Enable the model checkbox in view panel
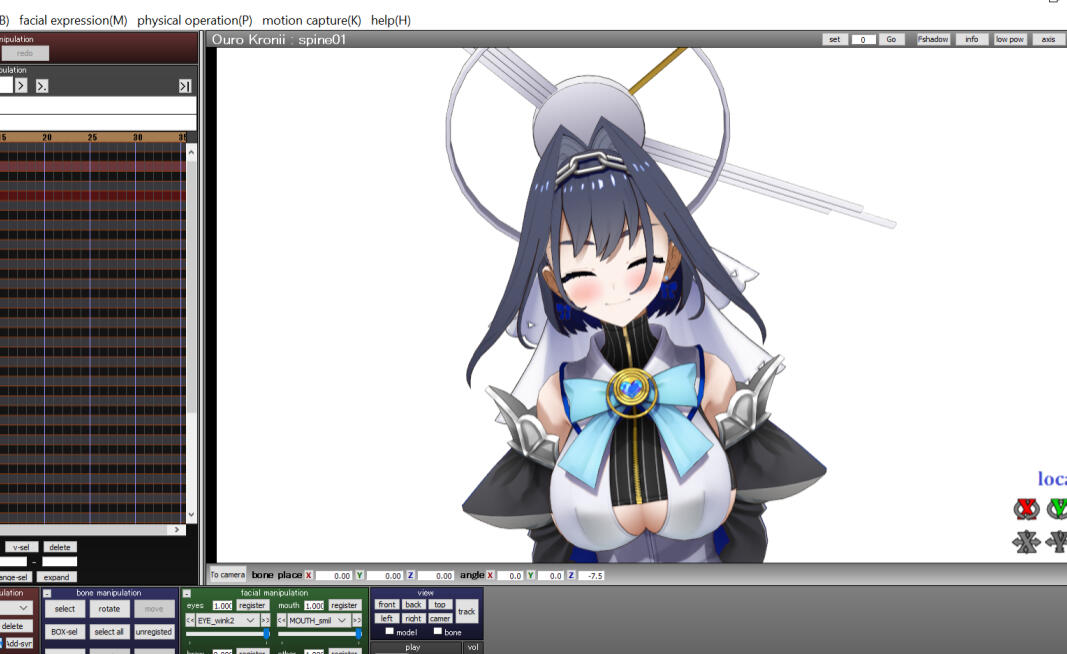The width and height of the screenshot is (1067, 654). [390, 631]
